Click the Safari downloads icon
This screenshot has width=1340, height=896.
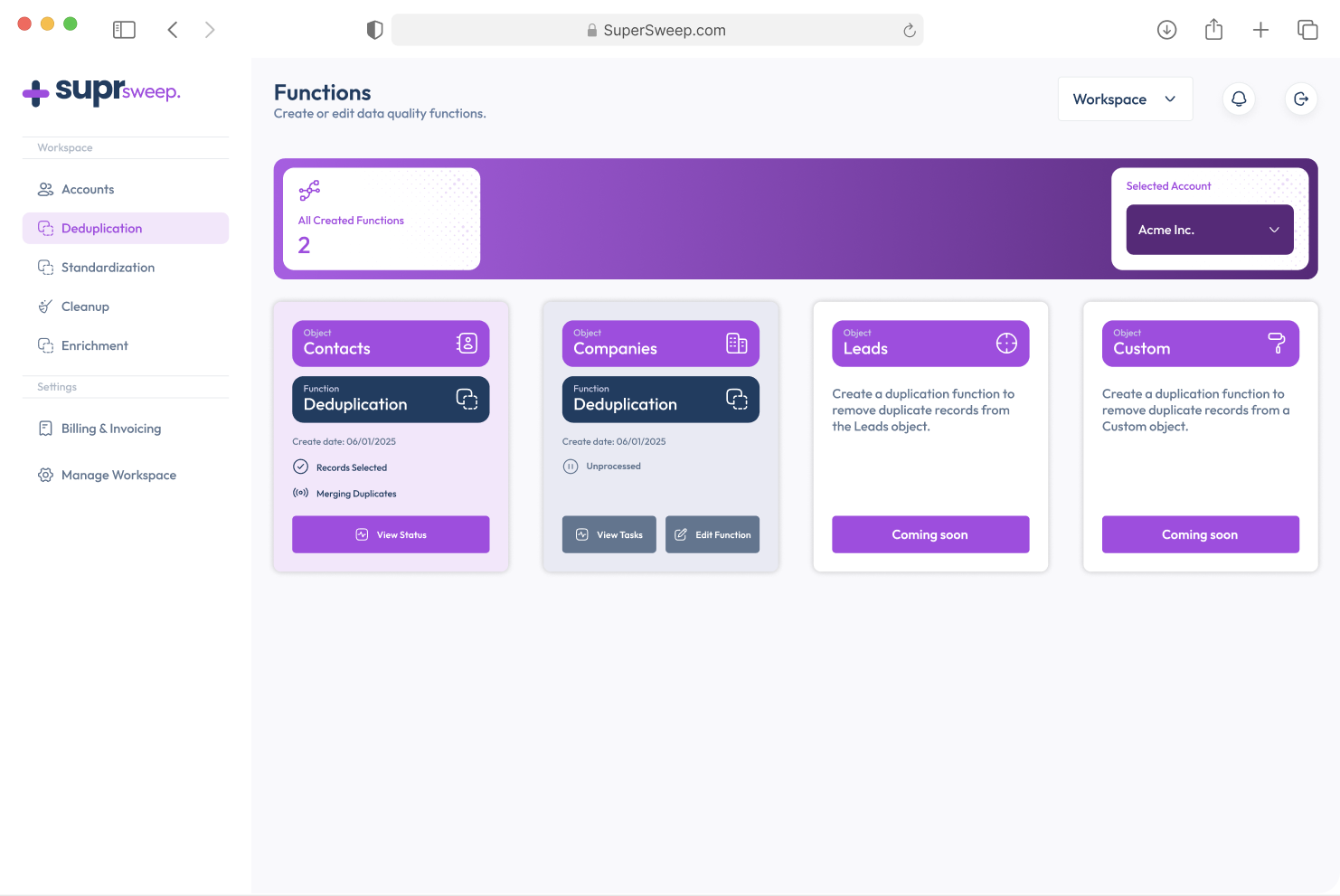coord(1166,30)
